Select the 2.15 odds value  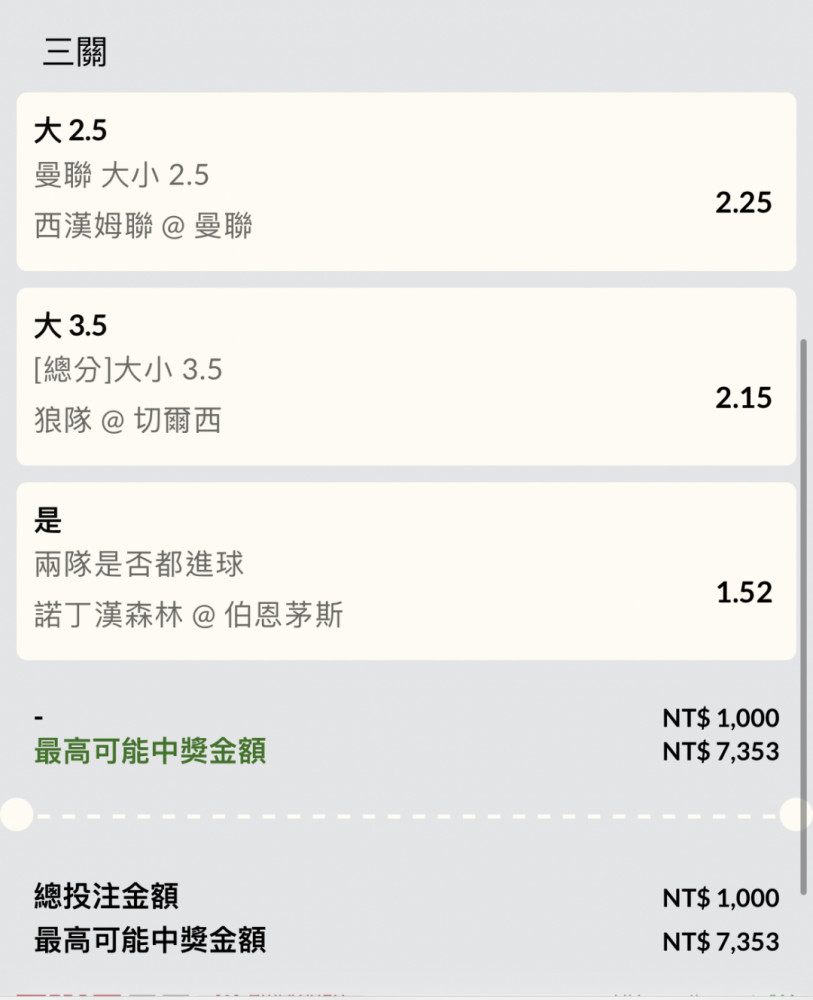(743, 398)
